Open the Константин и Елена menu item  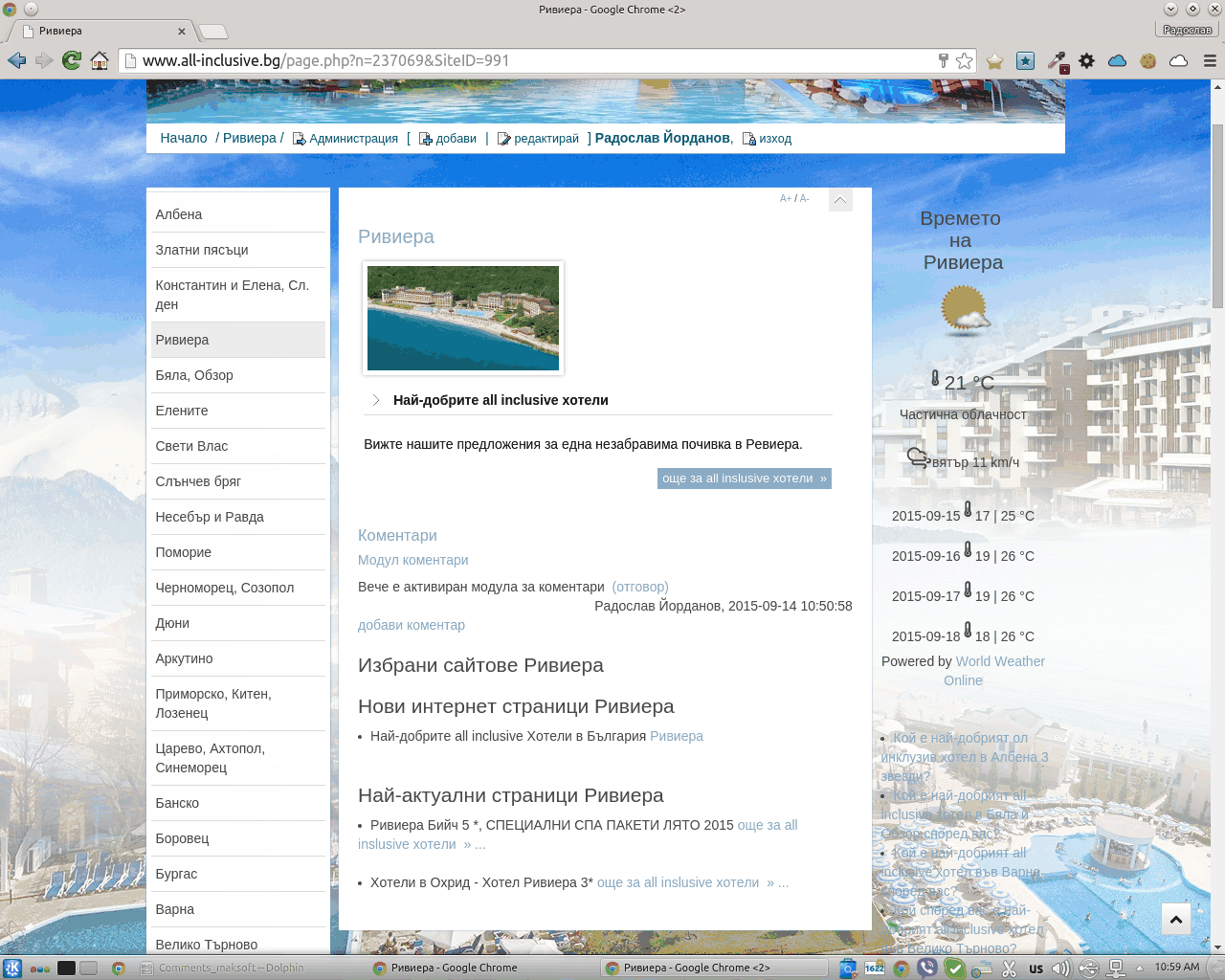[238, 295]
